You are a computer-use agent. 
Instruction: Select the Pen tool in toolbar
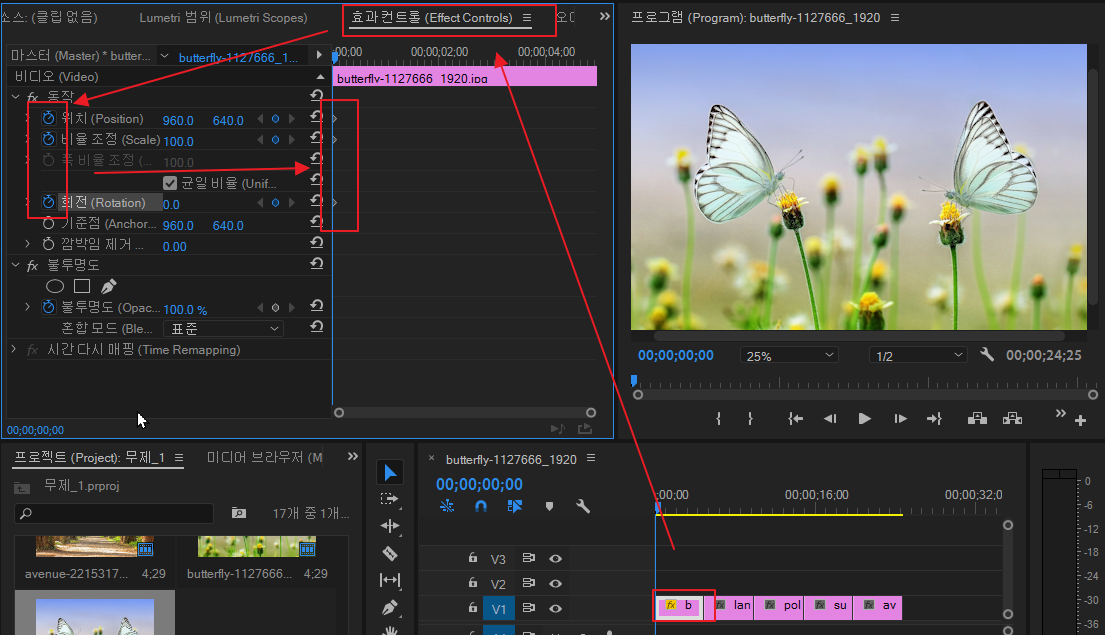[390, 608]
